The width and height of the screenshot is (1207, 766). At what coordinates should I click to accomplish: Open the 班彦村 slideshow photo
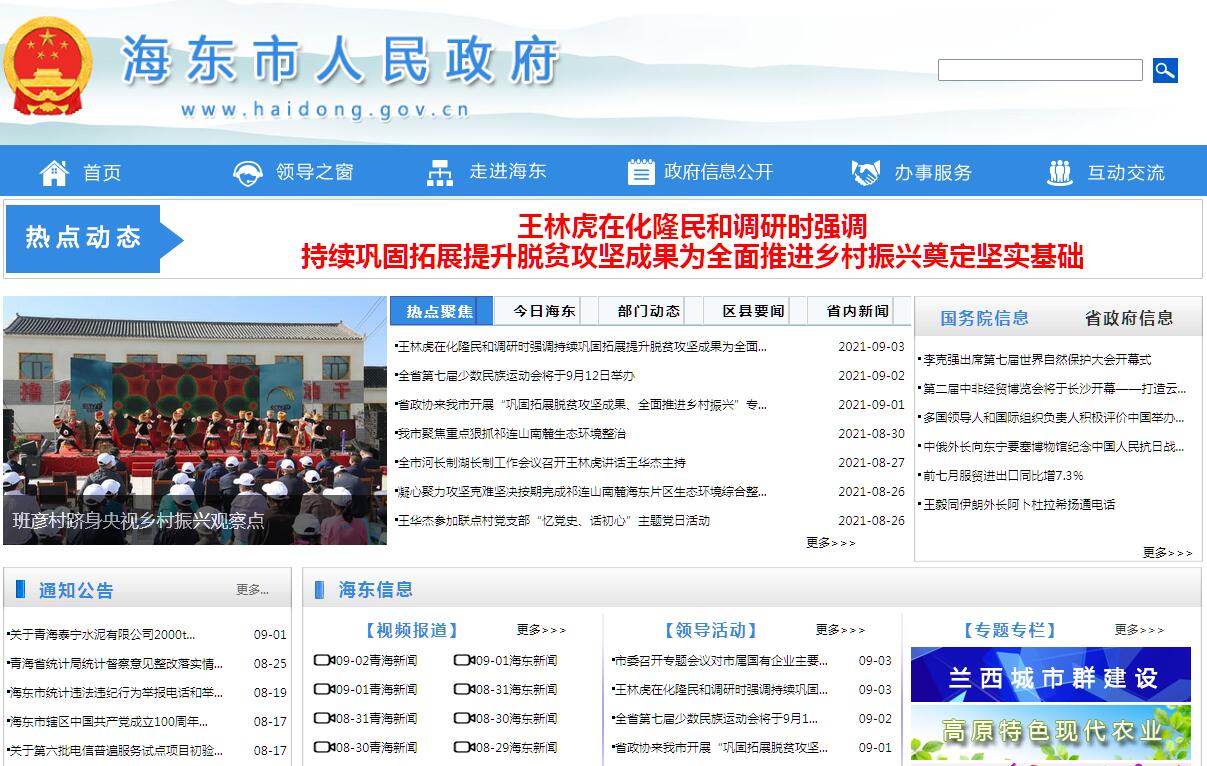[x=195, y=420]
